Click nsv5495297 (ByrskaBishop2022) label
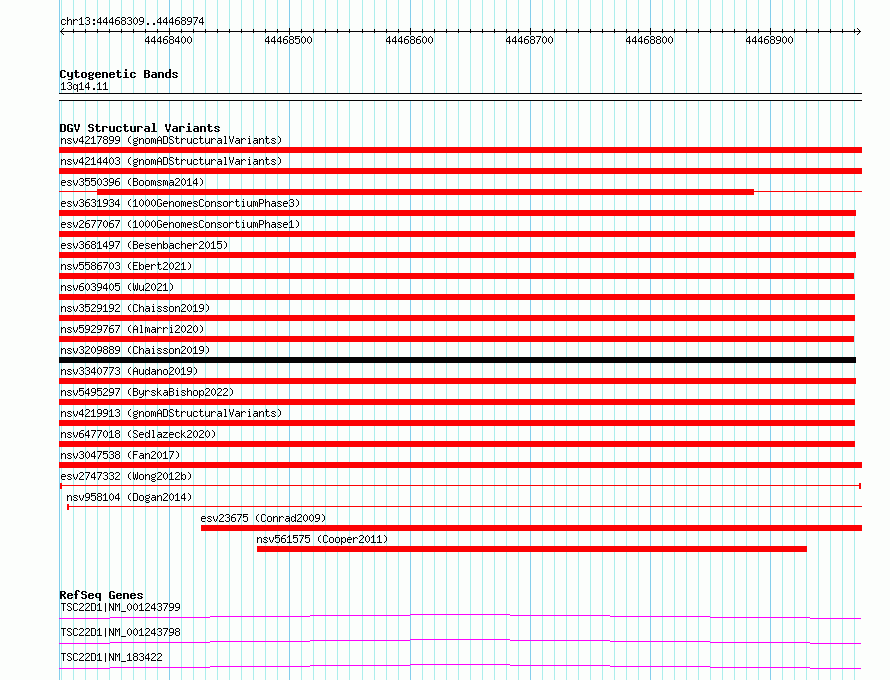 [147, 392]
